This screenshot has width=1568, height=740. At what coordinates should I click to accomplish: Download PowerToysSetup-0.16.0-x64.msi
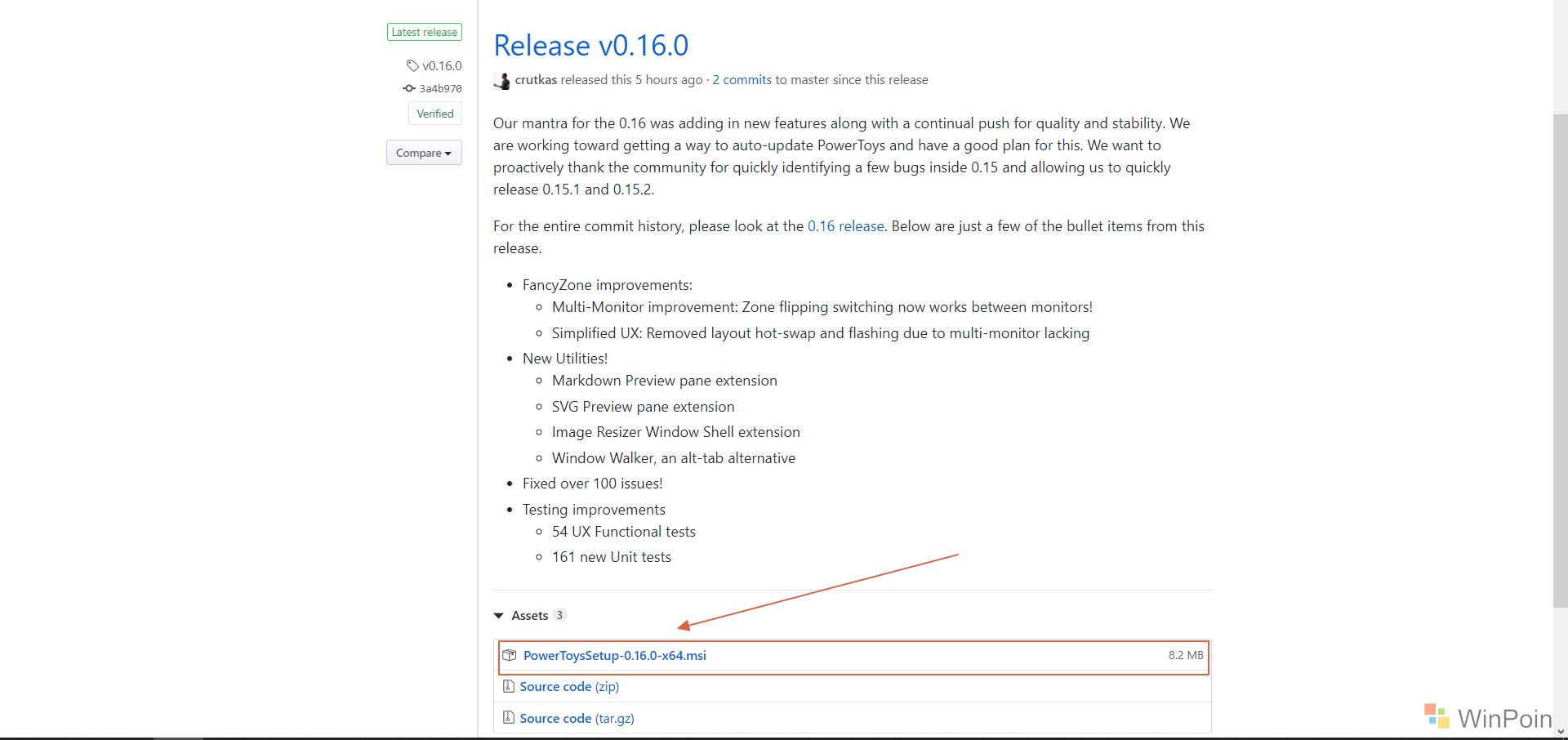click(x=615, y=655)
